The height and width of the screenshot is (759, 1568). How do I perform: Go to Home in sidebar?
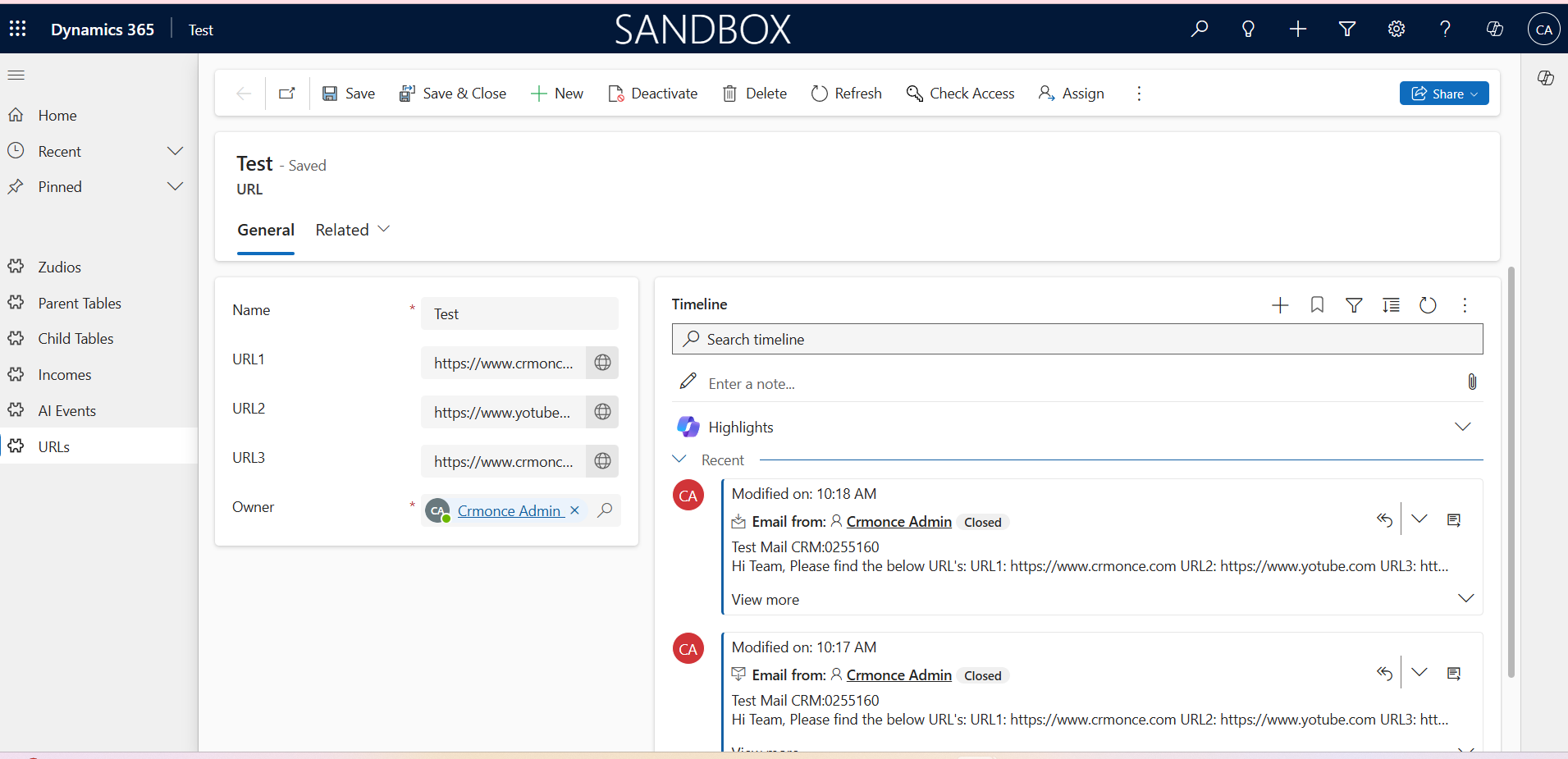57,116
